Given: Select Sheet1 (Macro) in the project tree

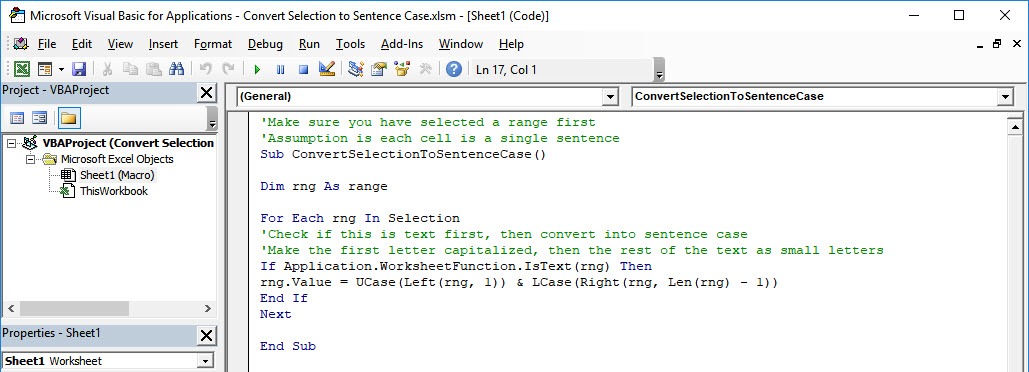Looking at the screenshot, I should [x=117, y=175].
